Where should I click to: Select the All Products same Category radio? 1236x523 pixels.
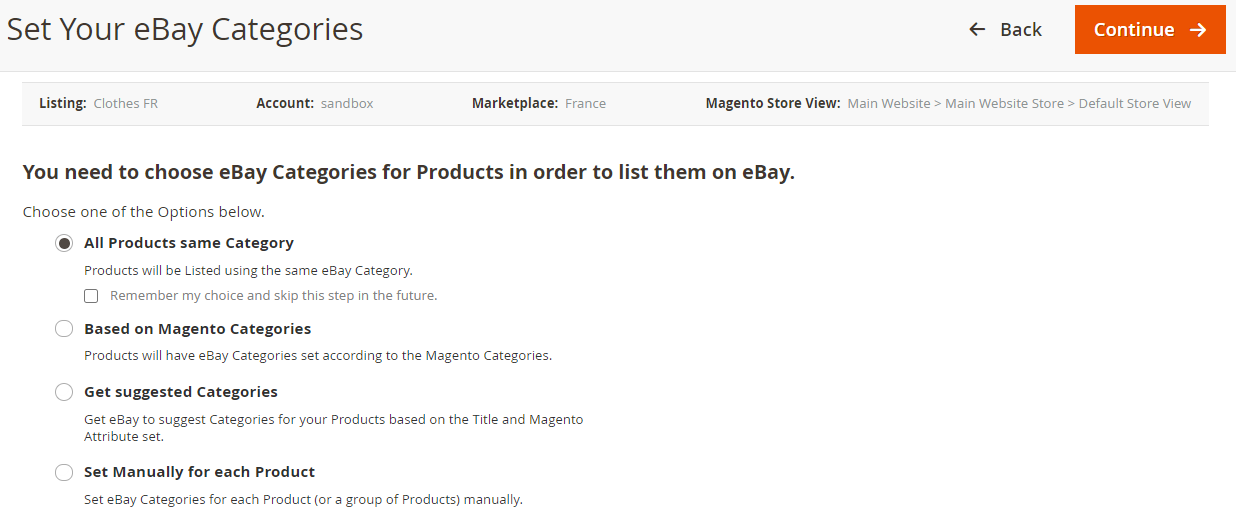tap(64, 243)
